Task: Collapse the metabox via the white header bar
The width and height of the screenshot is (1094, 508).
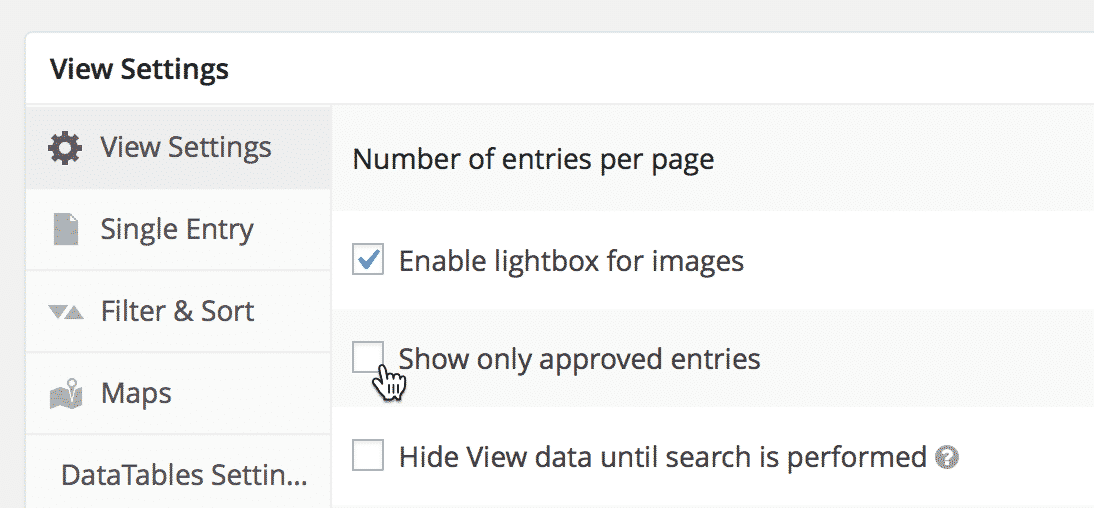Action: click(560, 68)
